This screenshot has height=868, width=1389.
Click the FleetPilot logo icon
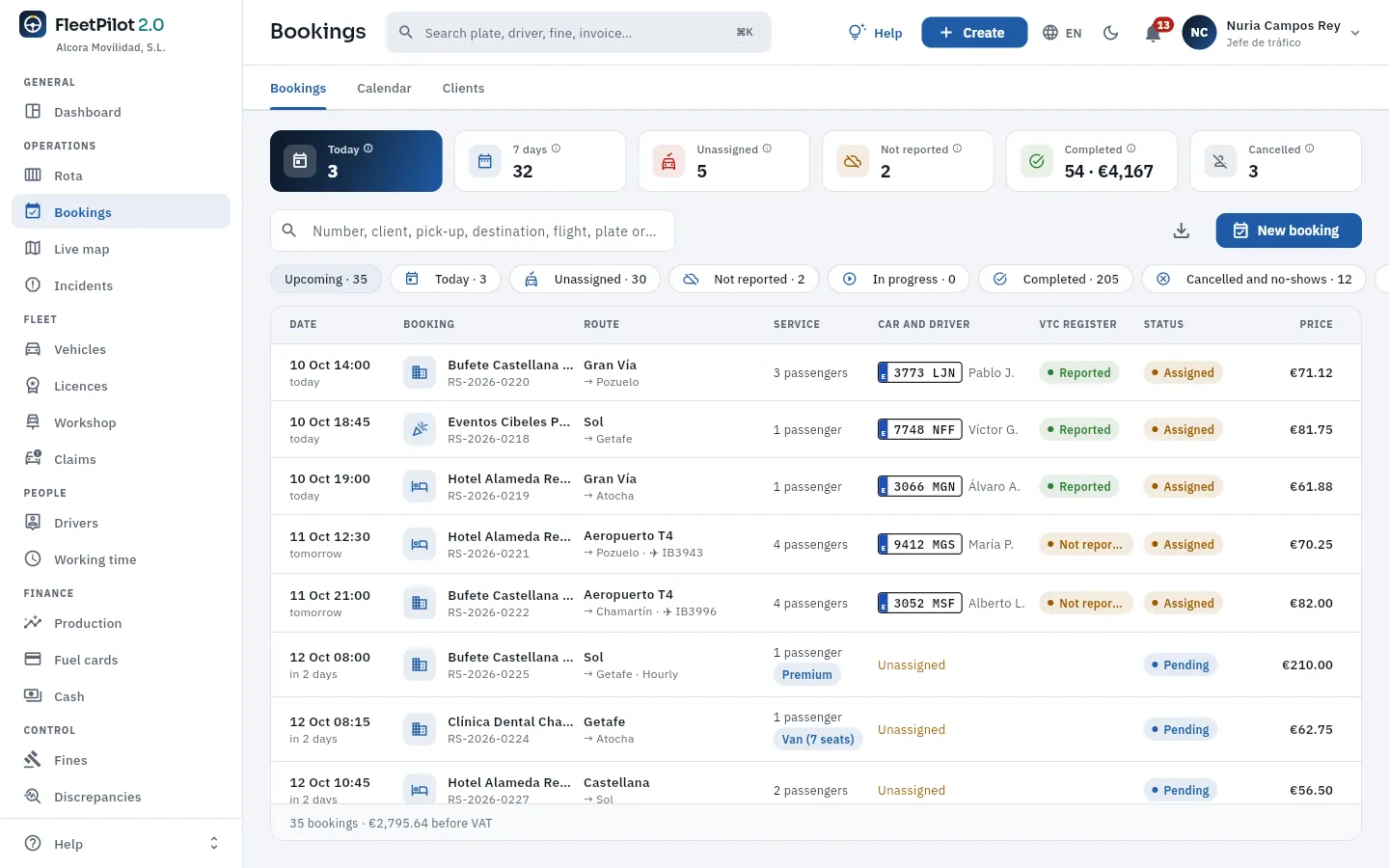(x=33, y=25)
